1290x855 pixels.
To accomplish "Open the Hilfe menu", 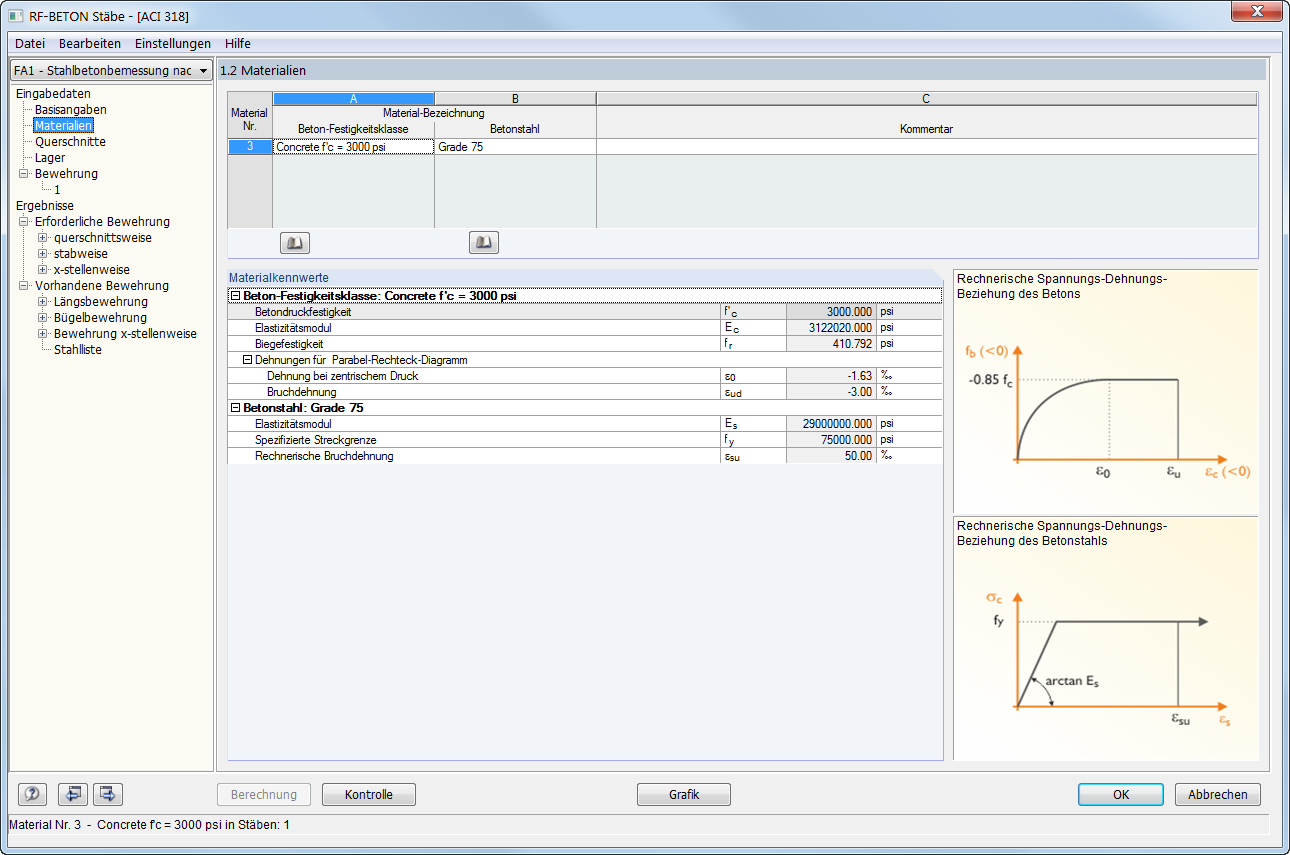I will pyautogui.click(x=238, y=44).
